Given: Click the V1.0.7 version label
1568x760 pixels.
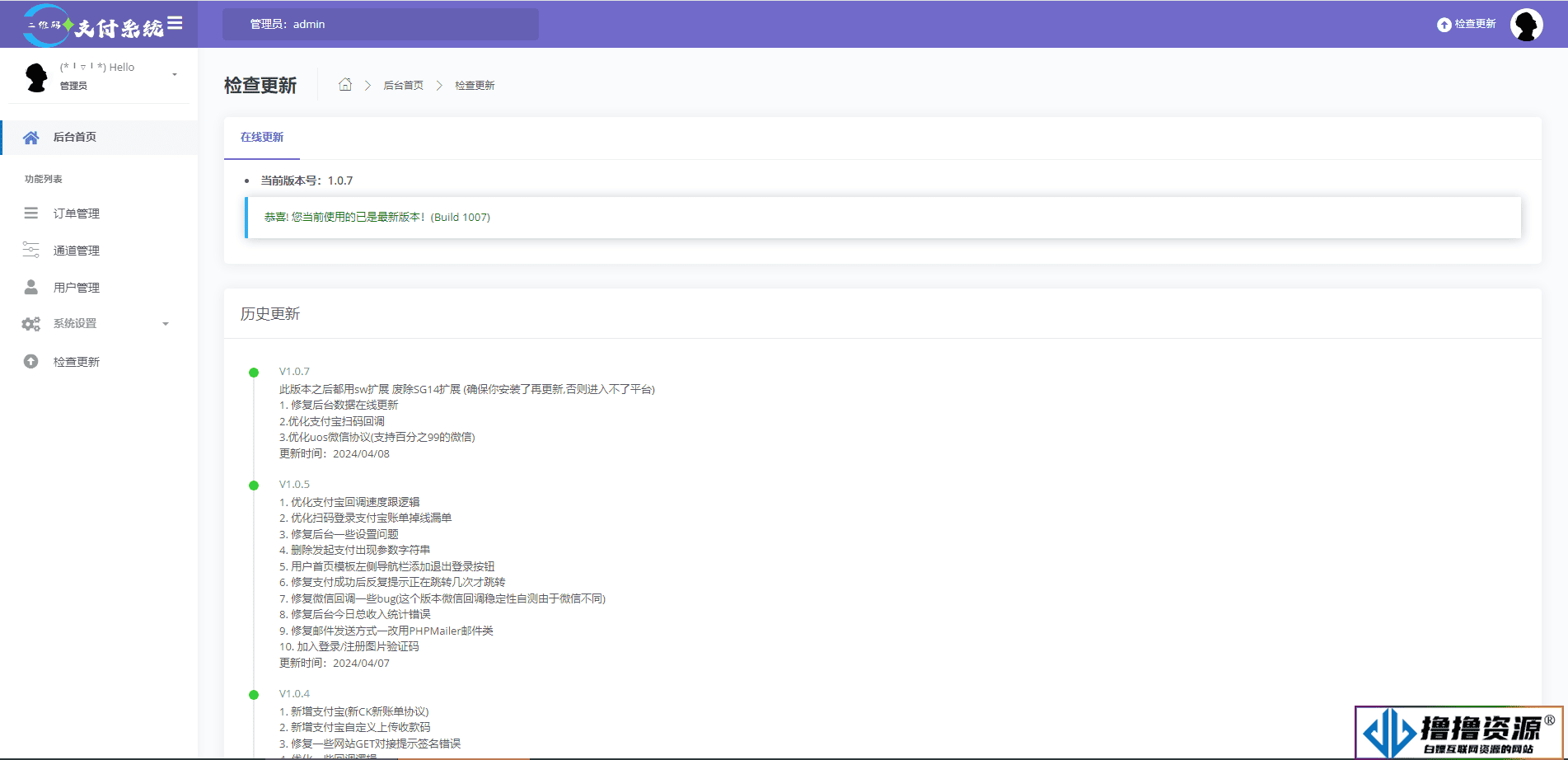Looking at the screenshot, I should tap(294, 372).
